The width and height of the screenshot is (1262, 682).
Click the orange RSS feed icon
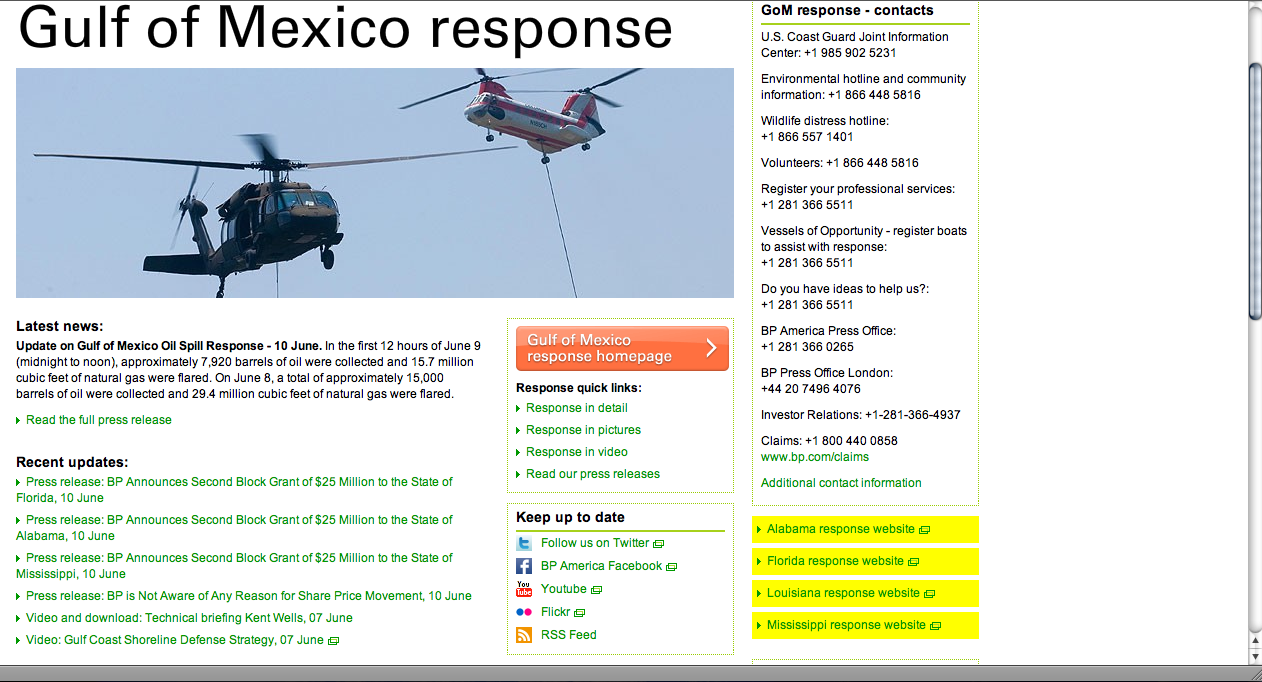[x=524, y=635]
